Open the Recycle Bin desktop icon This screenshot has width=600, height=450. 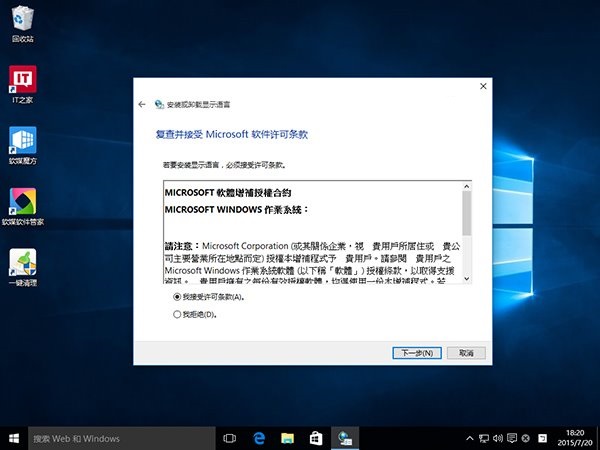[23, 23]
